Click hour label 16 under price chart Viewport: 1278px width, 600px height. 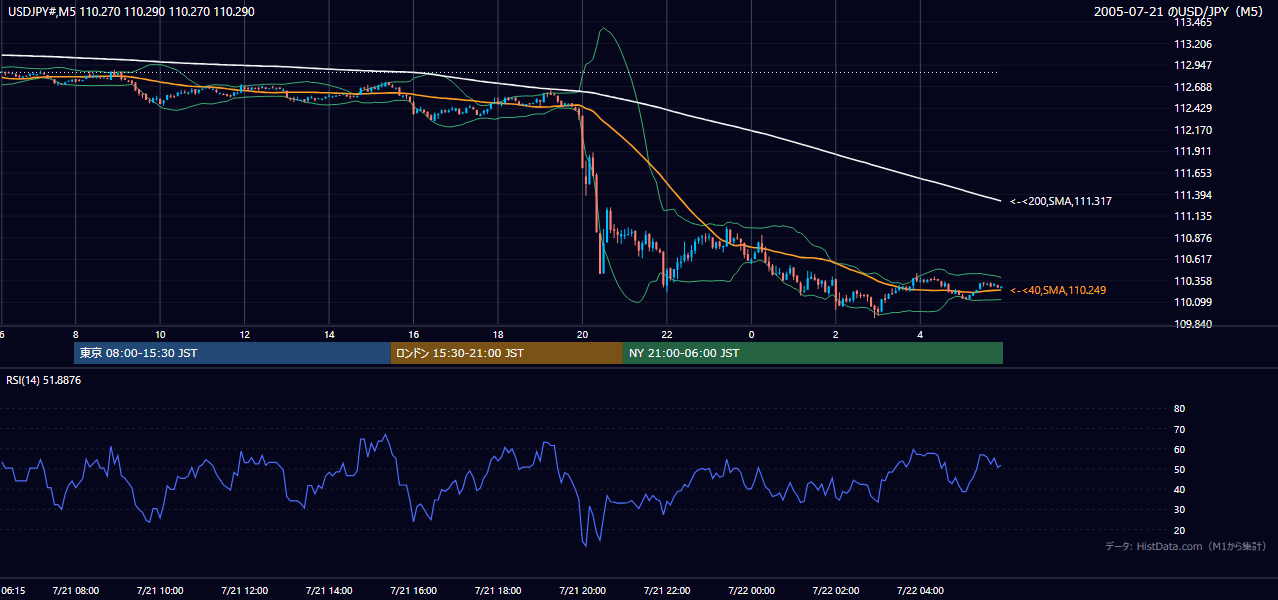(413, 334)
